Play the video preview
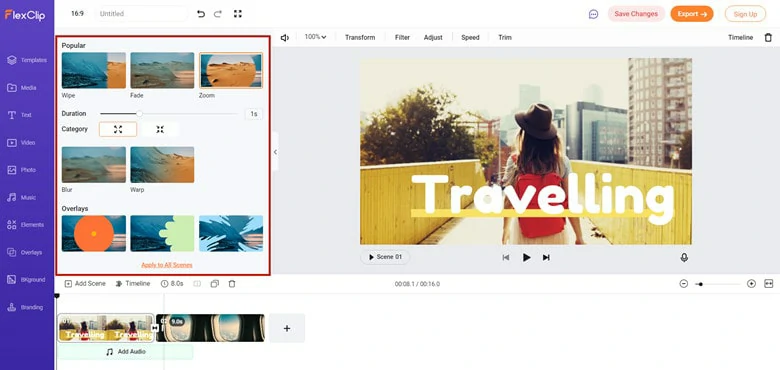This screenshot has width=780, height=370. 526,258
